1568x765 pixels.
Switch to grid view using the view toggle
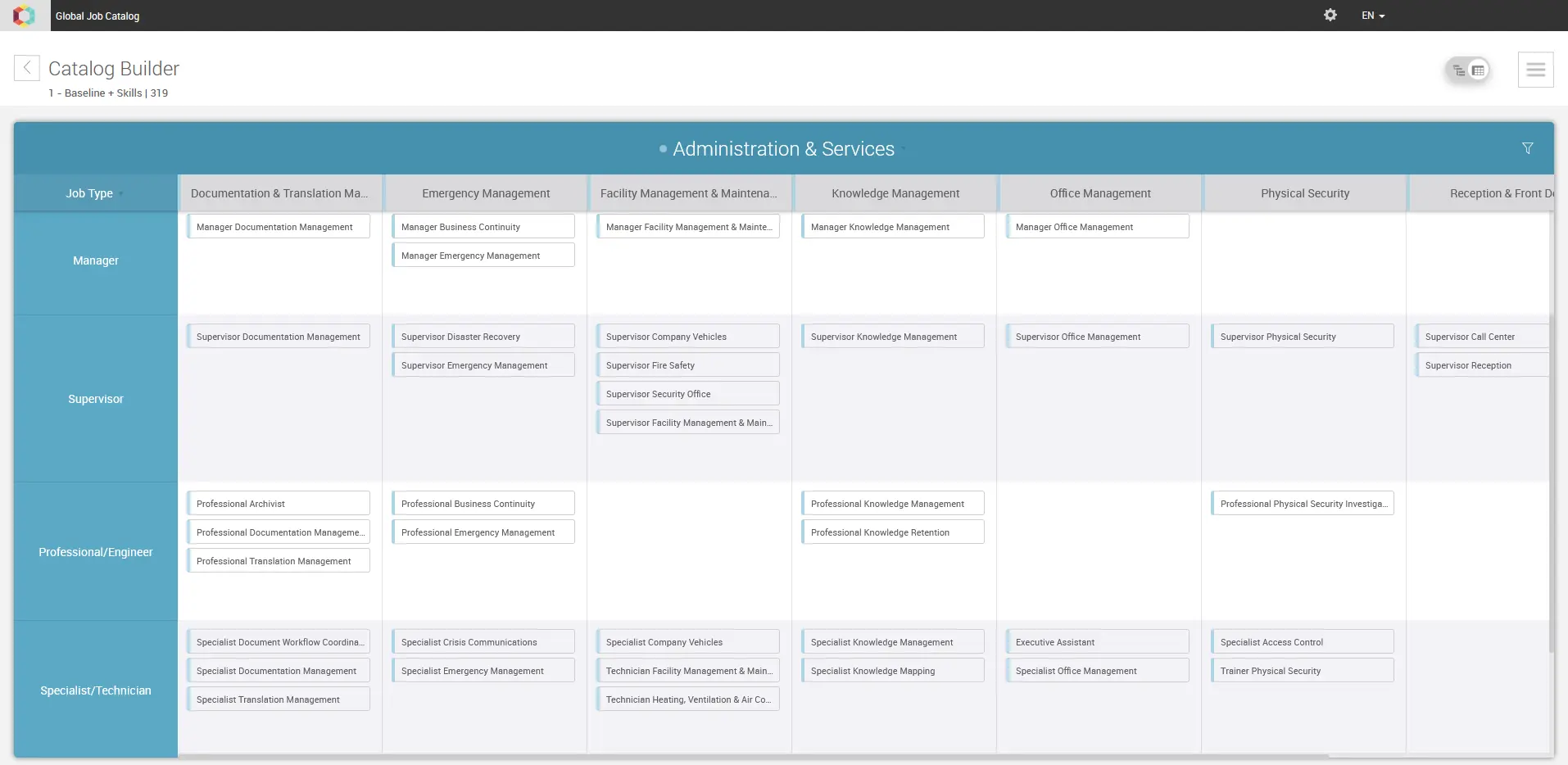[1478, 70]
